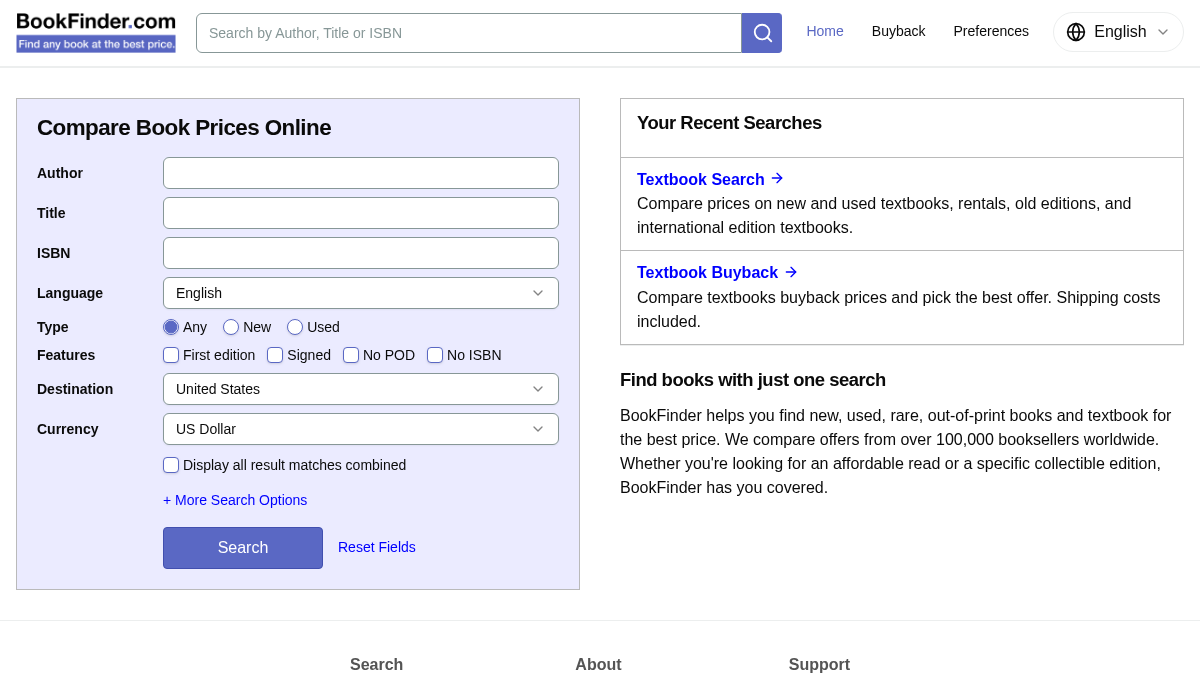
Task: Expand the English site language selector
Action: coord(1118,32)
